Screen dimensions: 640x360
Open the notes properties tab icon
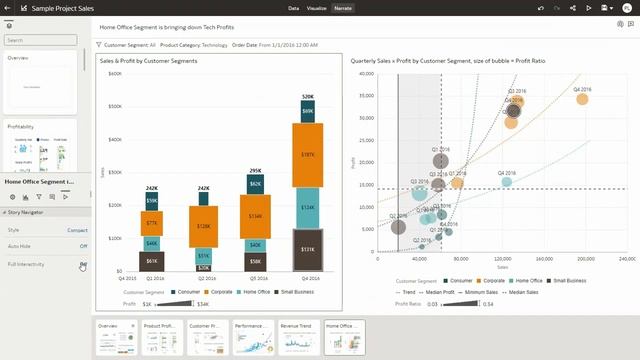[x=52, y=197]
